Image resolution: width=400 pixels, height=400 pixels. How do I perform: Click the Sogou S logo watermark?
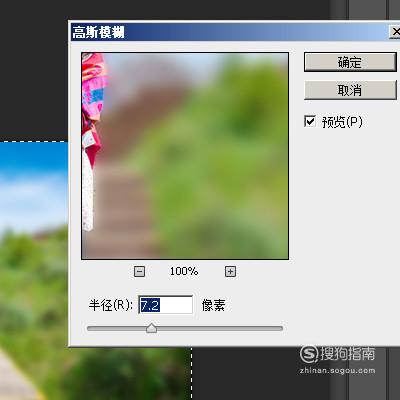click(x=309, y=354)
